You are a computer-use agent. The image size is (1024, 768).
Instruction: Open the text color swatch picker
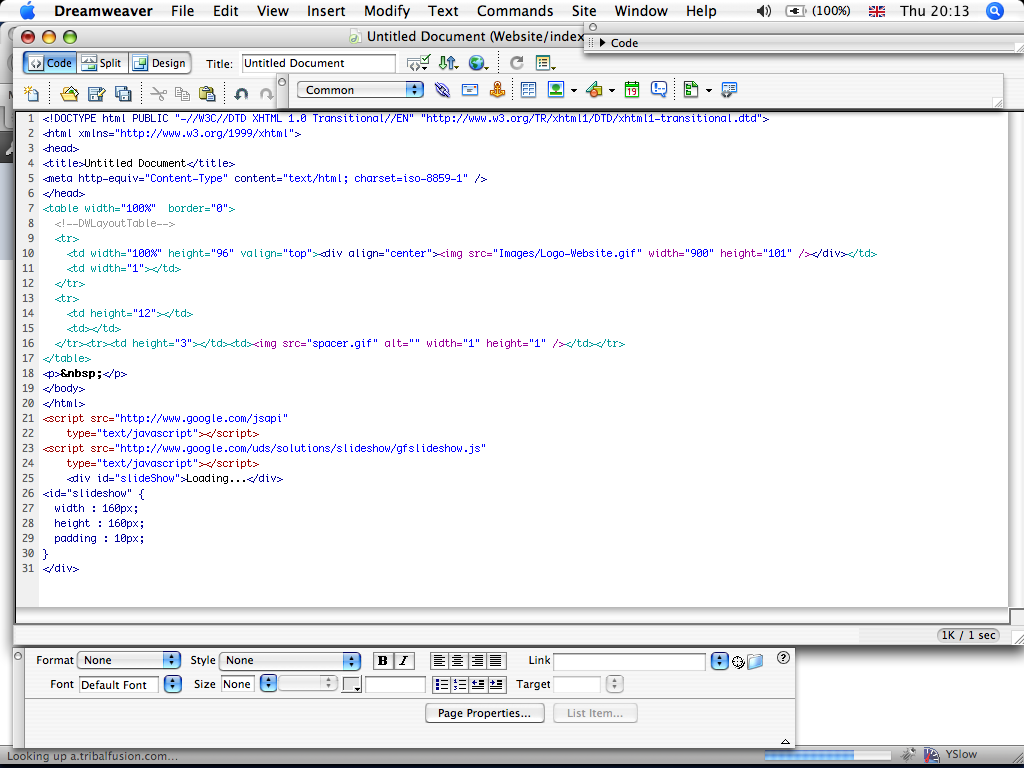(351, 685)
